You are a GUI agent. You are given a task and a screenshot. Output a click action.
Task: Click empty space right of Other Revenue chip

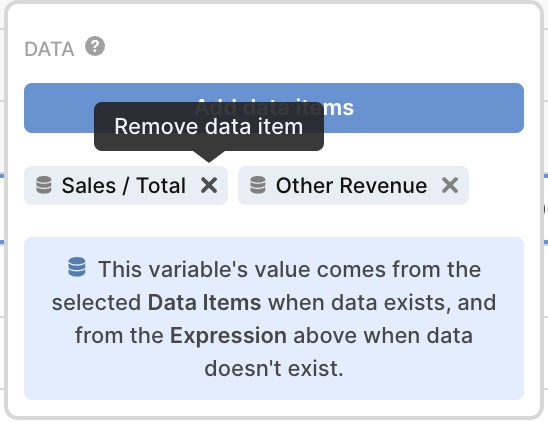pos(496,185)
